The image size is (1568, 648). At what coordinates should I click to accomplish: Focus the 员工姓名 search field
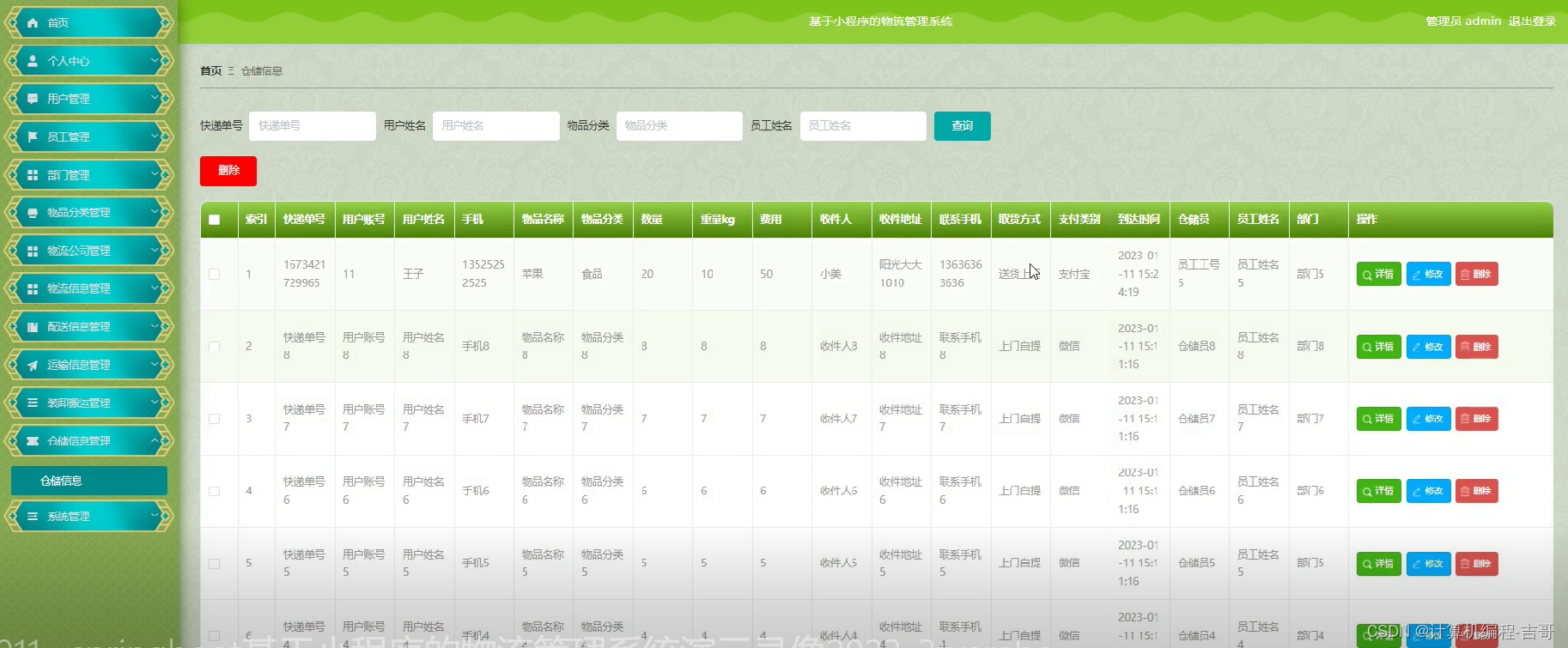coord(863,126)
